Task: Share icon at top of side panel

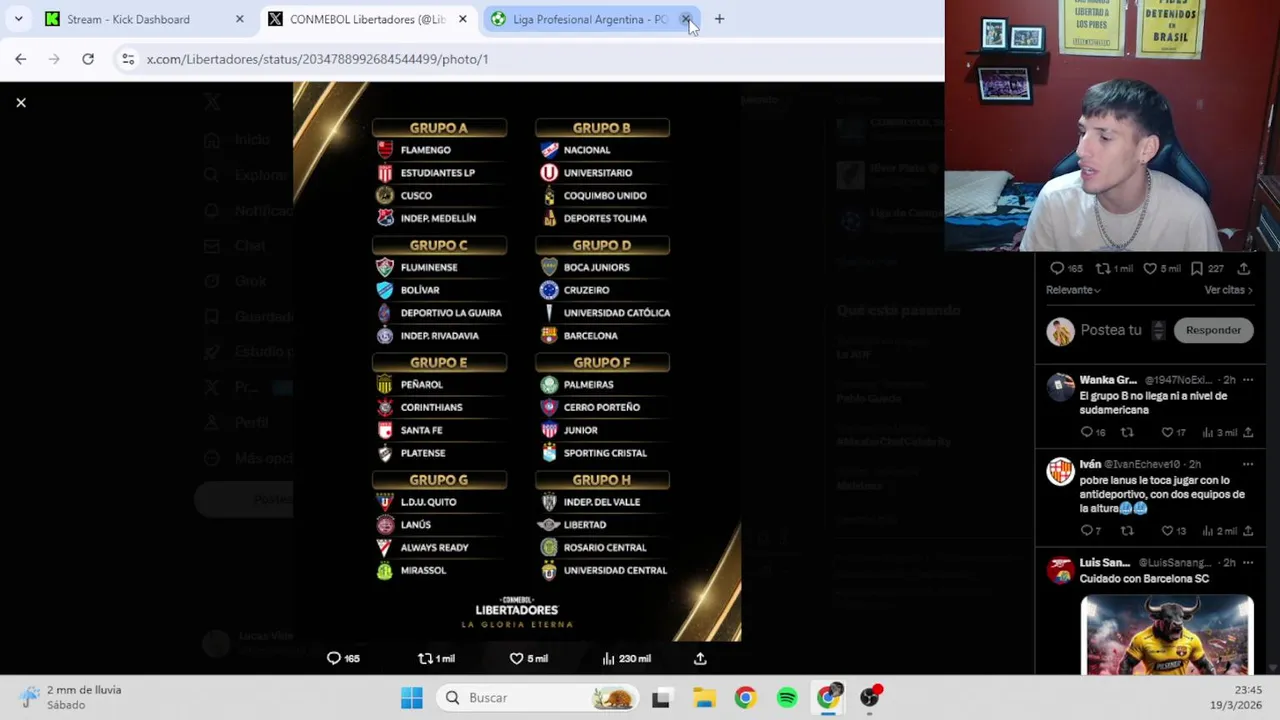Action: (1244, 268)
